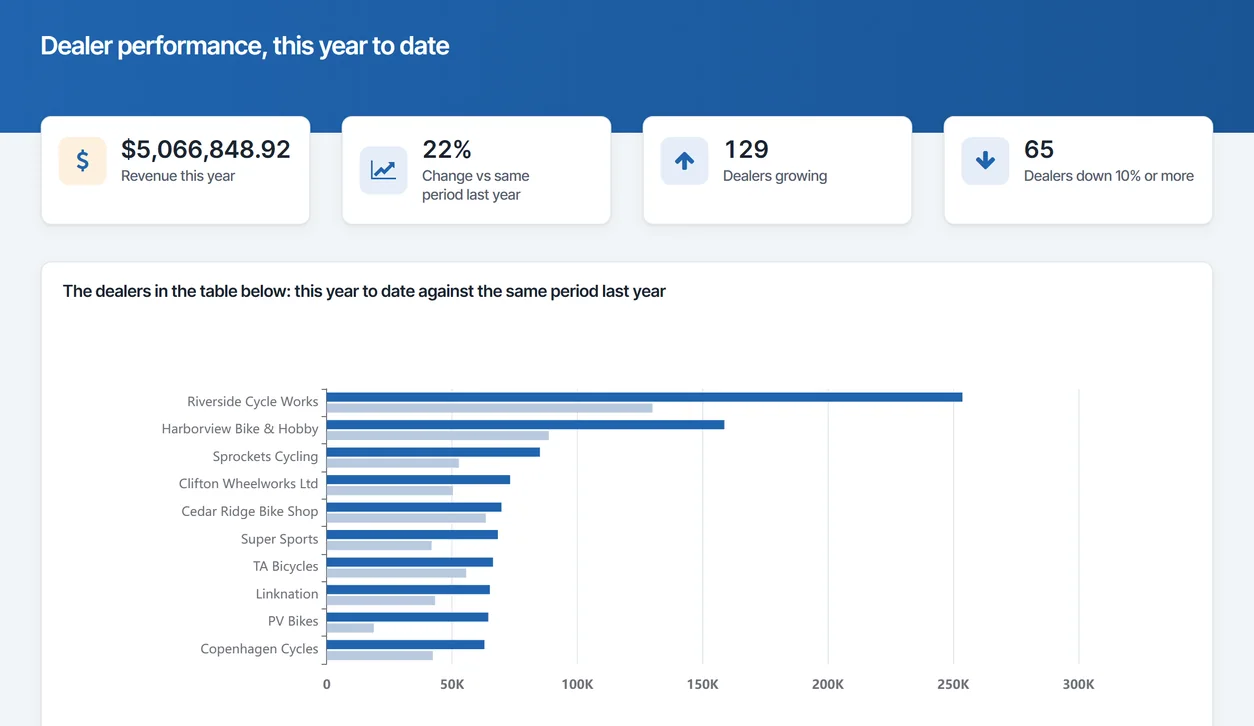Screen dimensions: 1254x726
Task: Click Cedar Ridge Bike Shop dark bar
Action: [414, 507]
